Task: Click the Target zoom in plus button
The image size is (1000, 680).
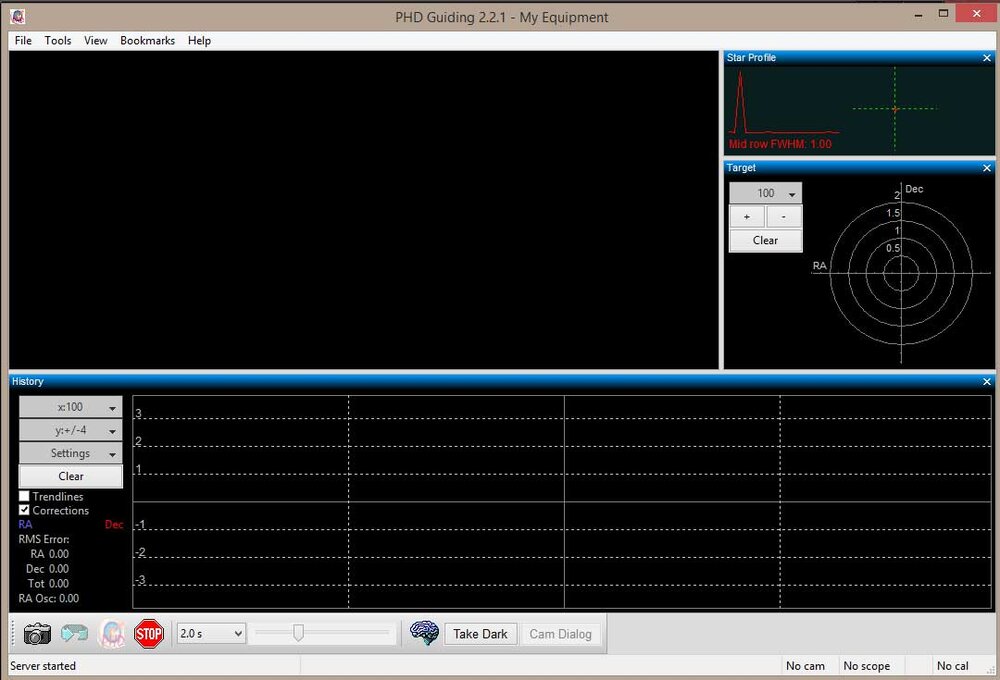Action: point(746,217)
